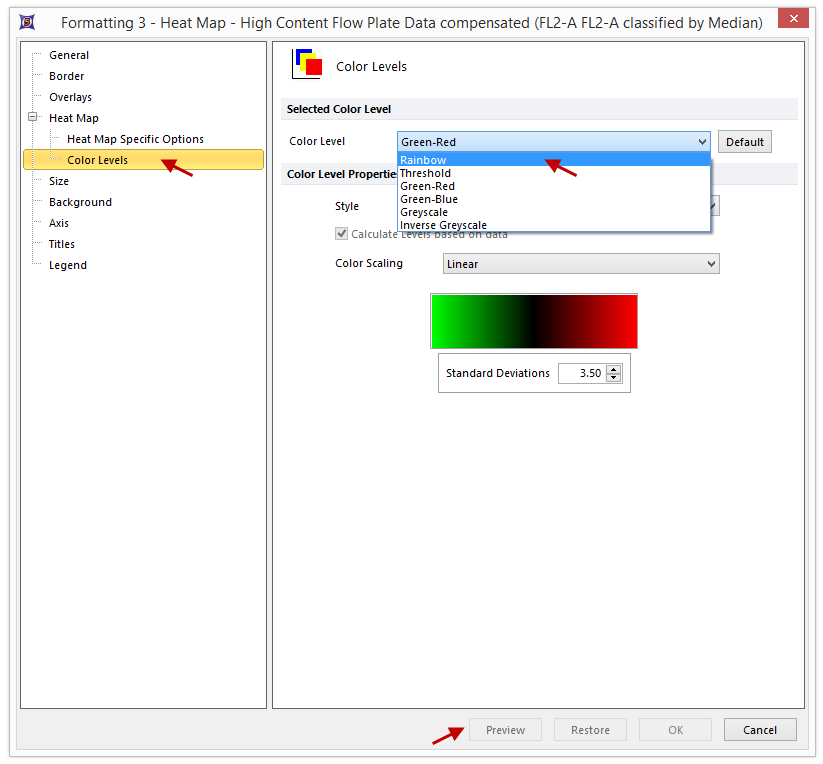The height and width of the screenshot is (764, 823).
Task: Select Rainbow from the color level list
Action: [x=424, y=160]
